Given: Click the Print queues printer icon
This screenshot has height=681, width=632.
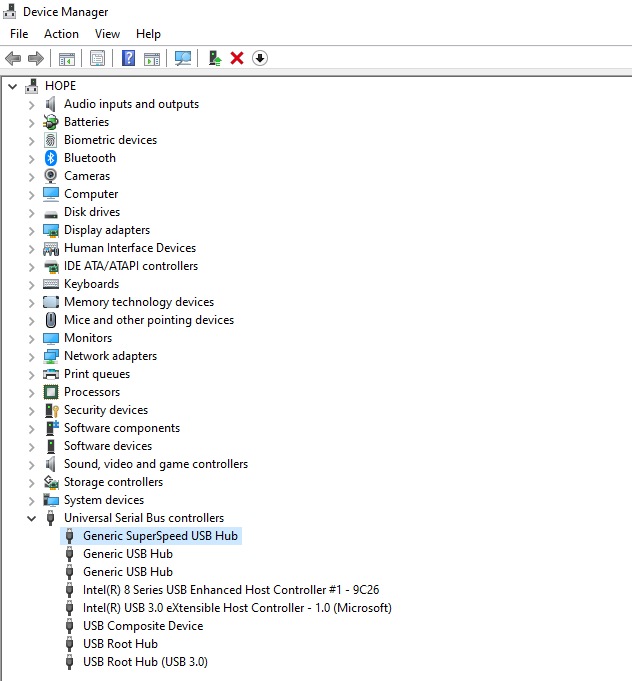Looking at the screenshot, I should 51,374.
